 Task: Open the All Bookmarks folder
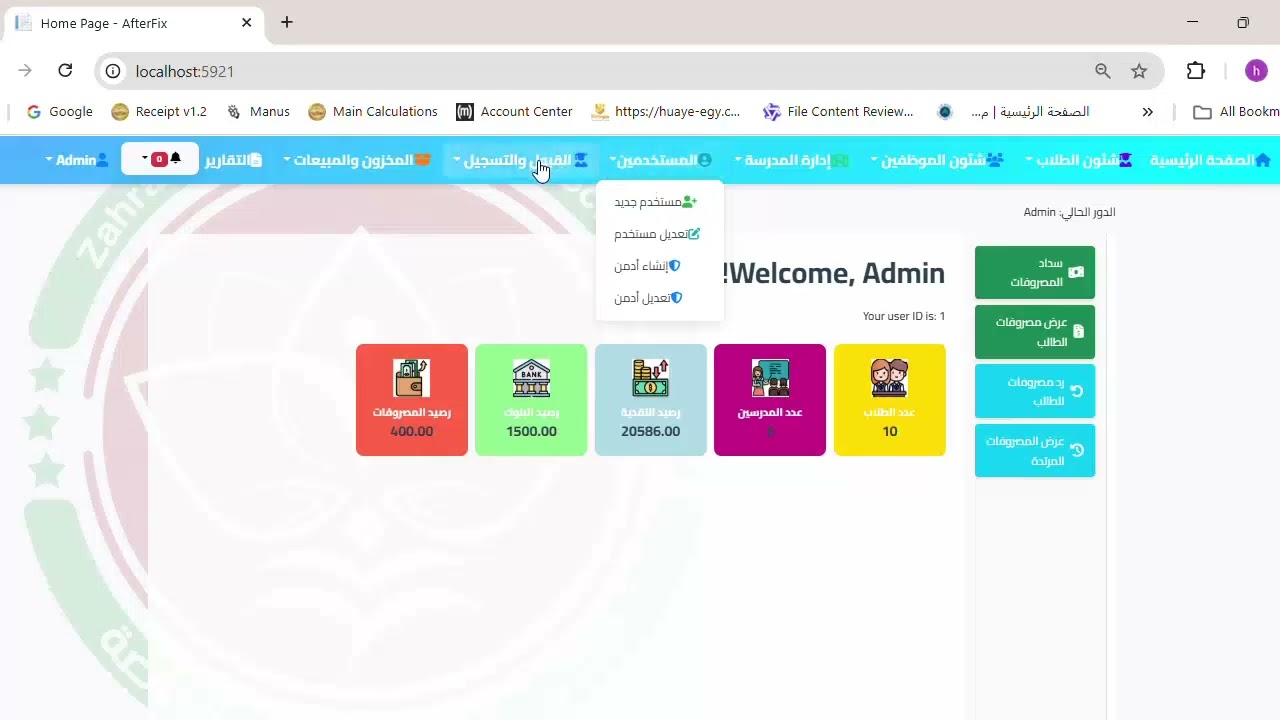[x=1236, y=112]
